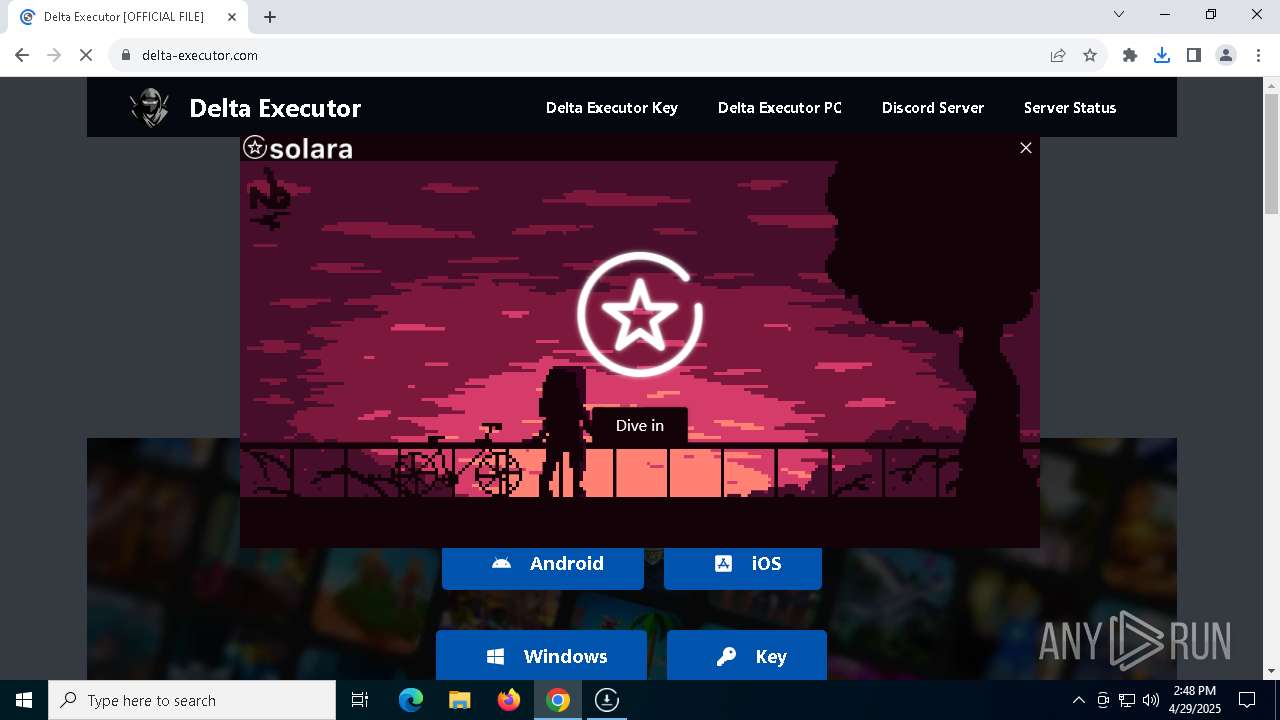Show hidden system tray icons
The height and width of the screenshot is (720, 1280).
pyautogui.click(x=1078, y=700)
